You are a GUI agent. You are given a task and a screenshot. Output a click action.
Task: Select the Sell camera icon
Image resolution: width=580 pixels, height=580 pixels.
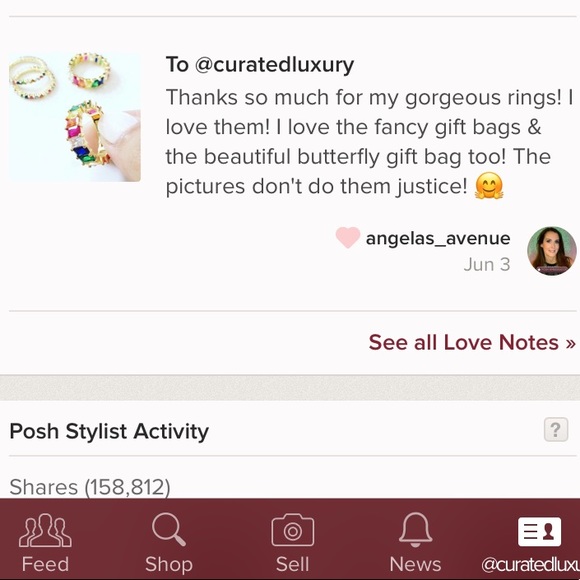click(x=293, y=530)
